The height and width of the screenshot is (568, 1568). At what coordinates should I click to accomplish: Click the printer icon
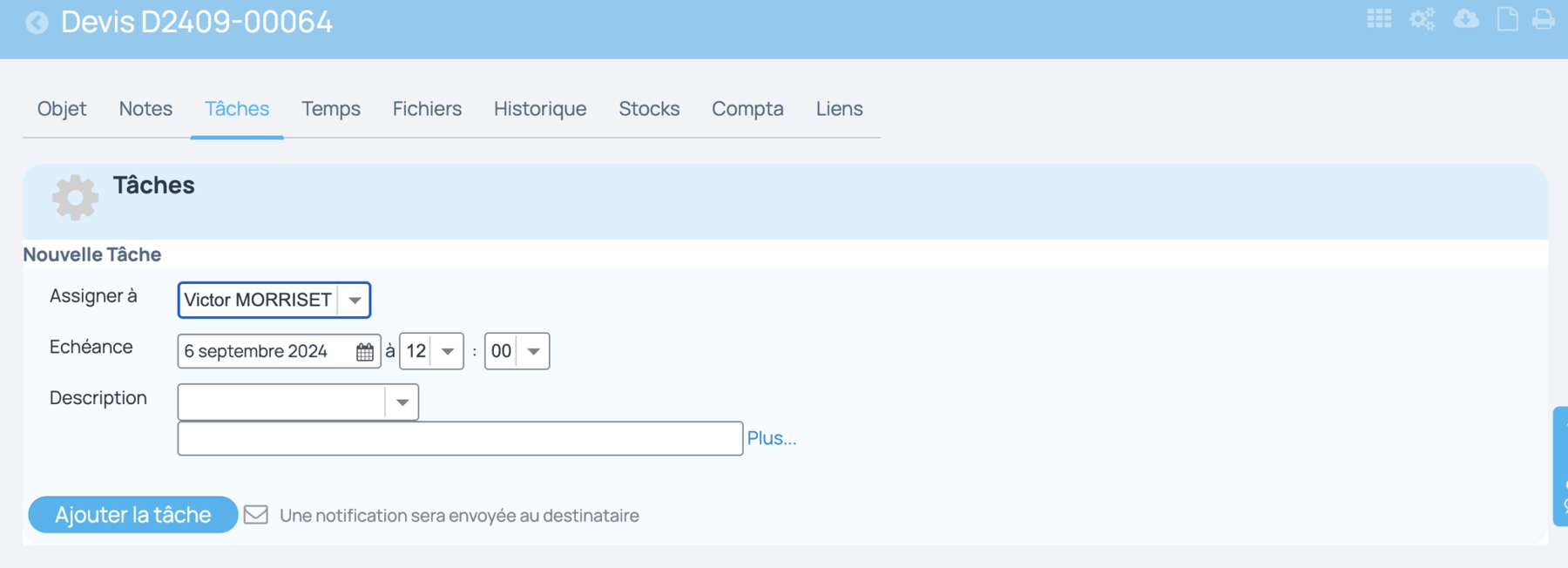coord(1544,19)
